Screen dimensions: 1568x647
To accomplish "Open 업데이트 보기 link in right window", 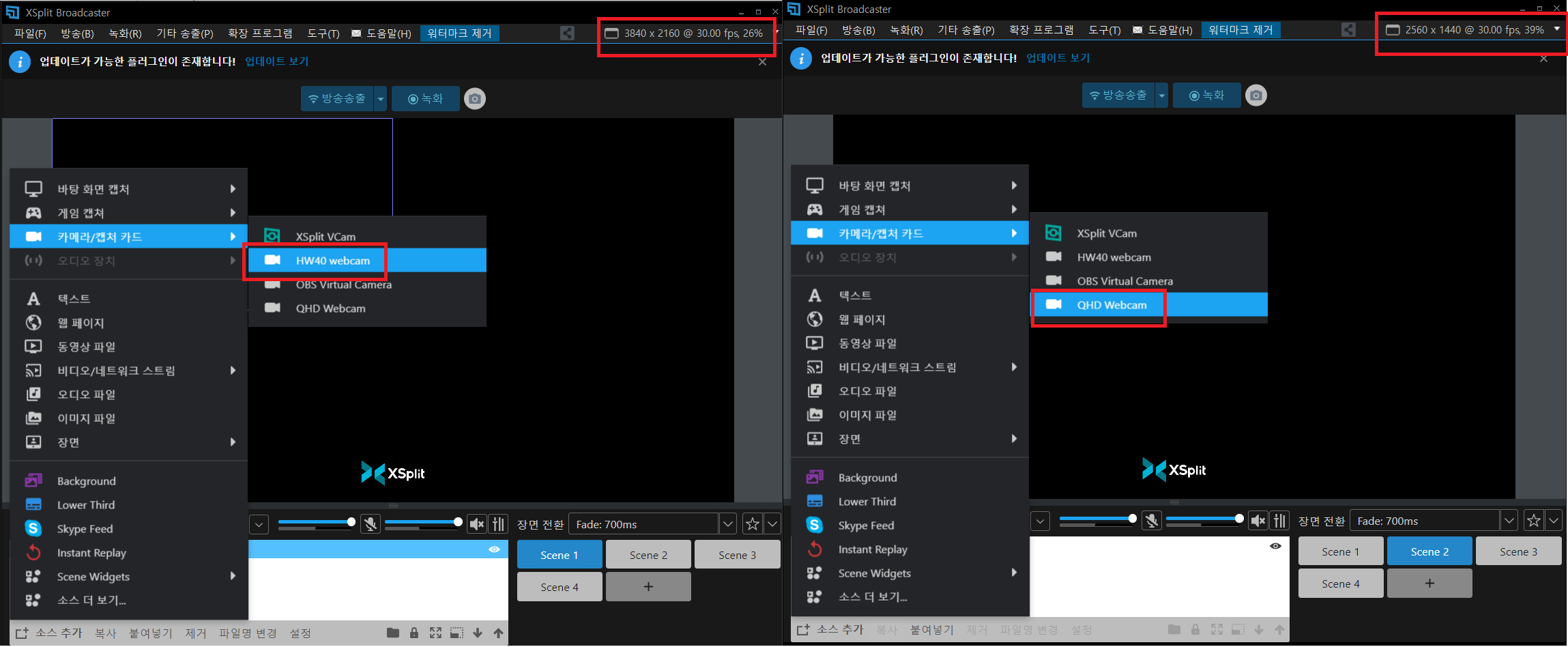I will (x=1058, y=58).
